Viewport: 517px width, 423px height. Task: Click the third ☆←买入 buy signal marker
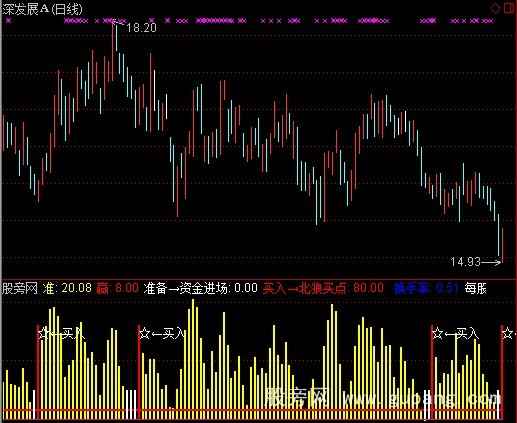pyautogui.click(x=456, y=333)
